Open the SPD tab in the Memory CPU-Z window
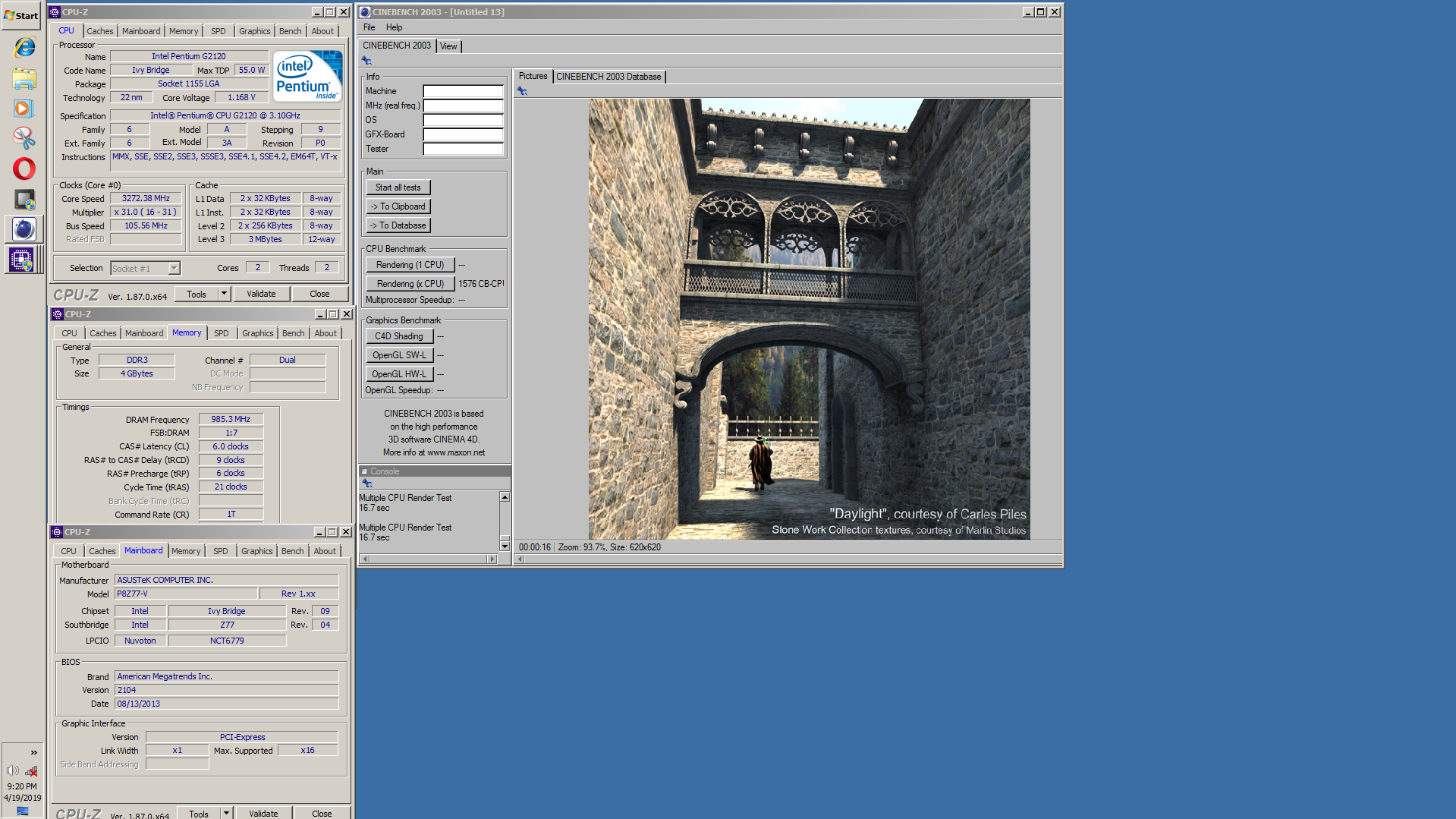Screen dimensions: 1456x819 click(x=222, y=333)
